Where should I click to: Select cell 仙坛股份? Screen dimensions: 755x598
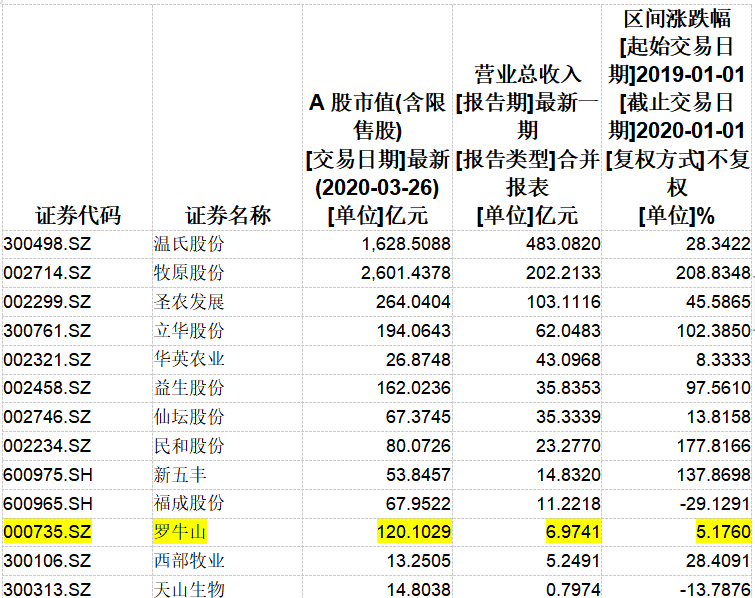click(228, 417)
